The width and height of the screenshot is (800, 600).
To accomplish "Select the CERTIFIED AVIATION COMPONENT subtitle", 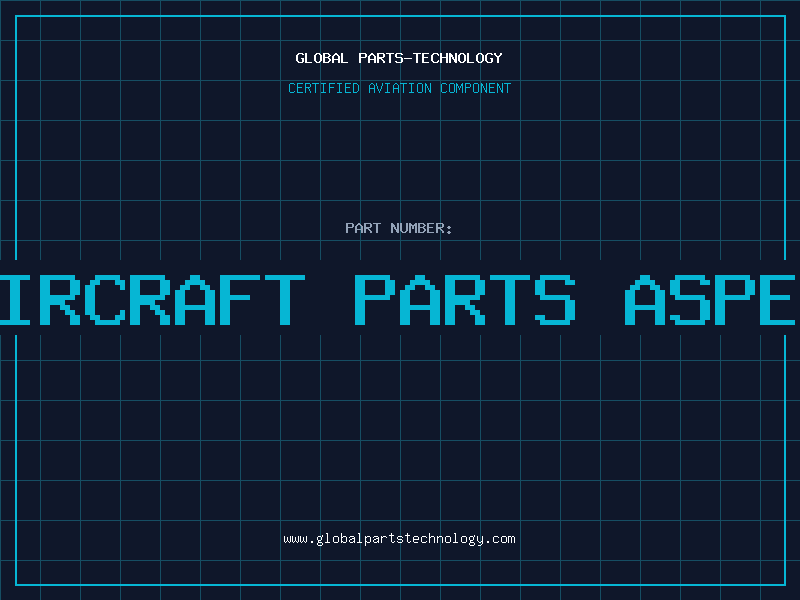I will coord(399,88).
